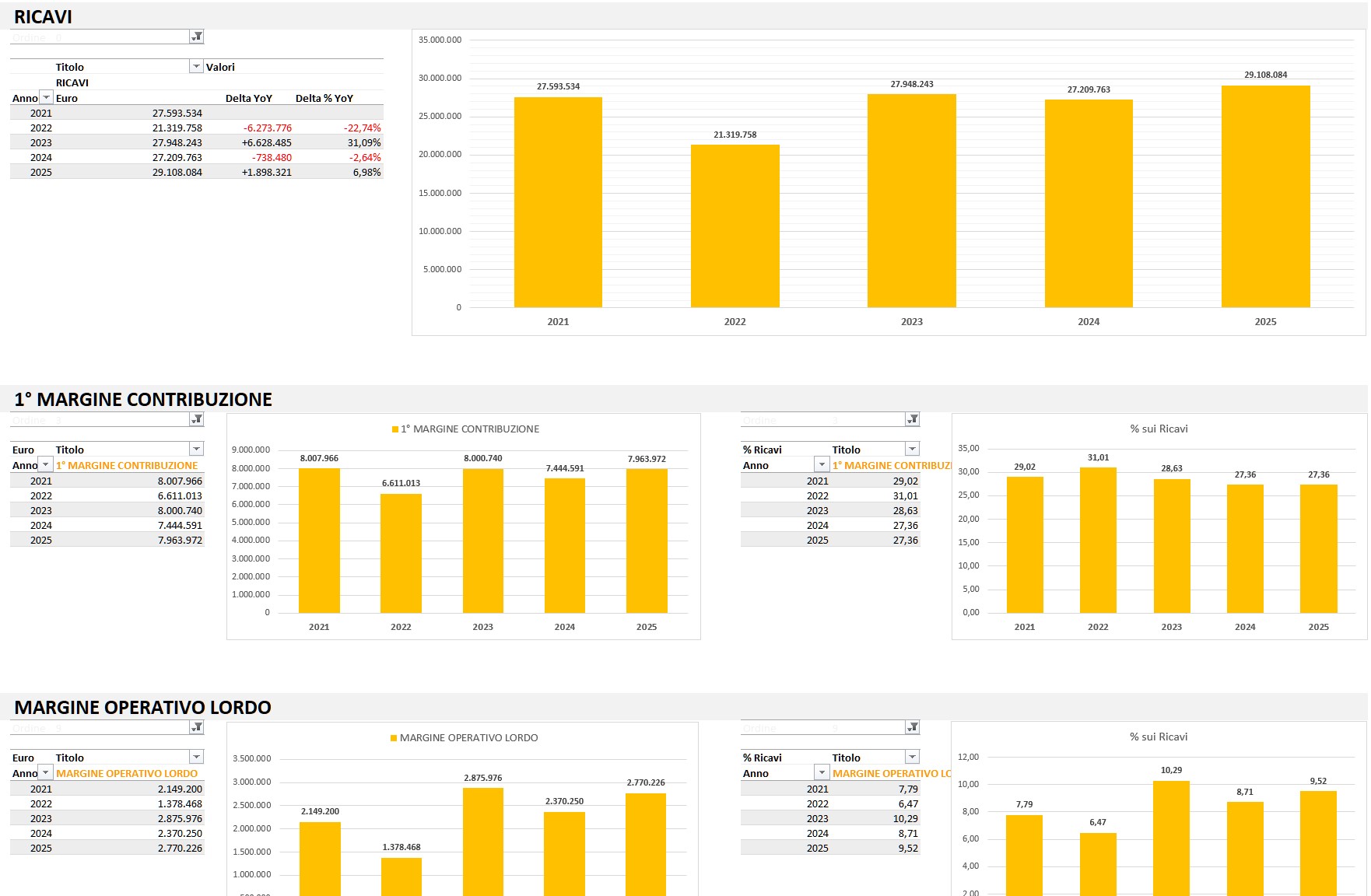Viewport: 1371px width, 896px height.
Task: Select the cell showing +1.898.321
Action: pyautogui.click(x=267, y=172)
